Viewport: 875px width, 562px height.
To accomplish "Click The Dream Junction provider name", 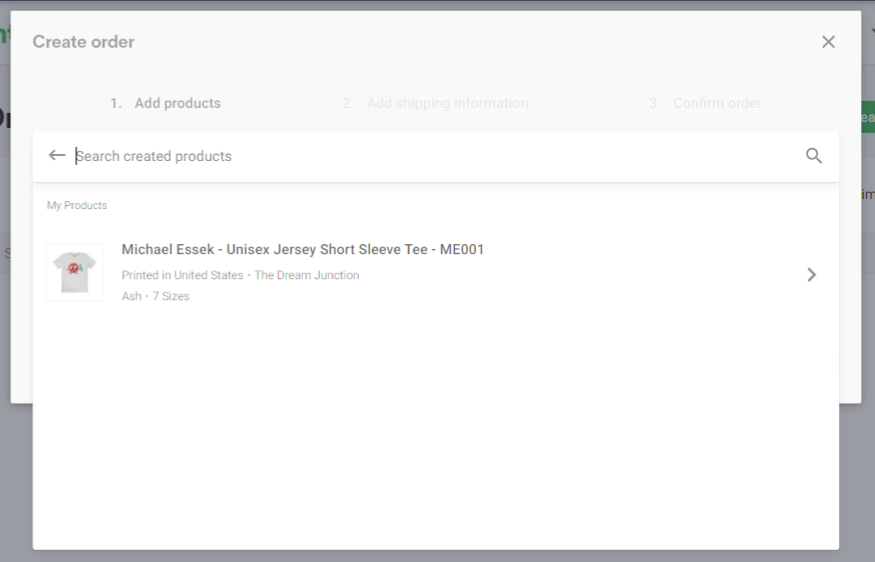I will coord(307,275).
